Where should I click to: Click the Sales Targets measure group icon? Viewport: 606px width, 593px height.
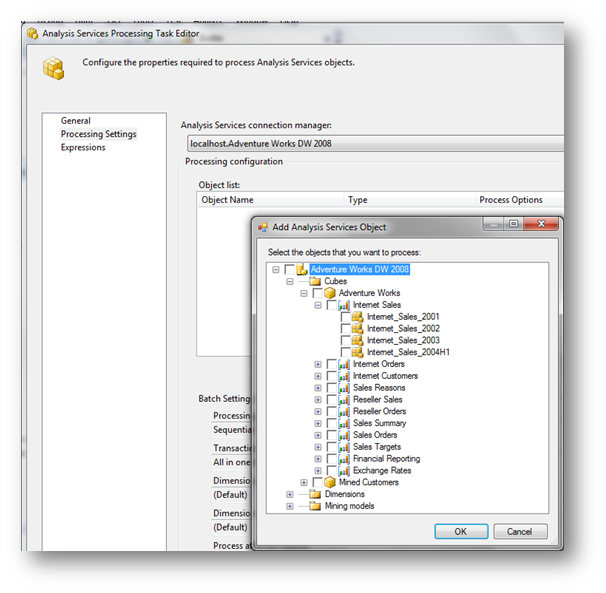click(344, 447)
